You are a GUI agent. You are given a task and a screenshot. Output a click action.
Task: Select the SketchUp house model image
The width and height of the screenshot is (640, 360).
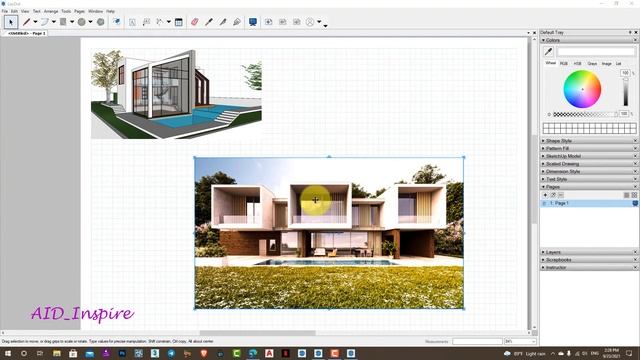click(x=176, y=94)
